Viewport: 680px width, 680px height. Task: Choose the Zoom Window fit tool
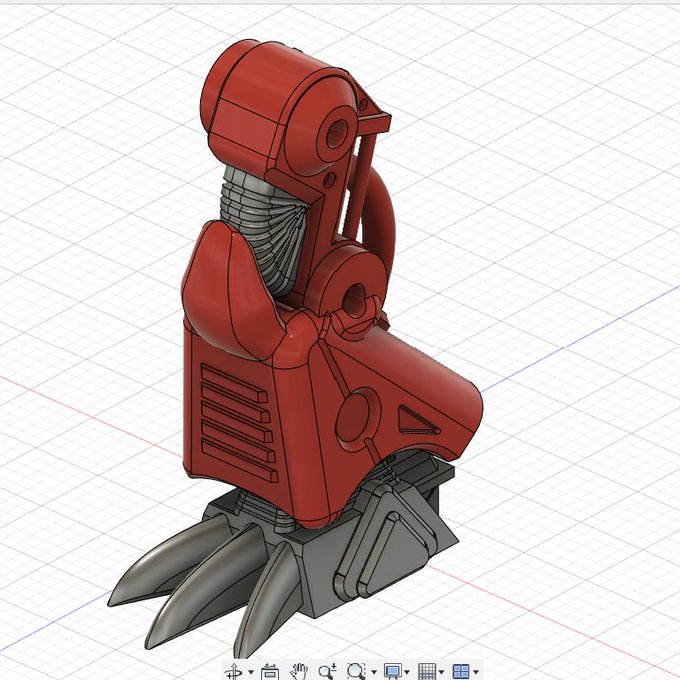tap(356, 672)
